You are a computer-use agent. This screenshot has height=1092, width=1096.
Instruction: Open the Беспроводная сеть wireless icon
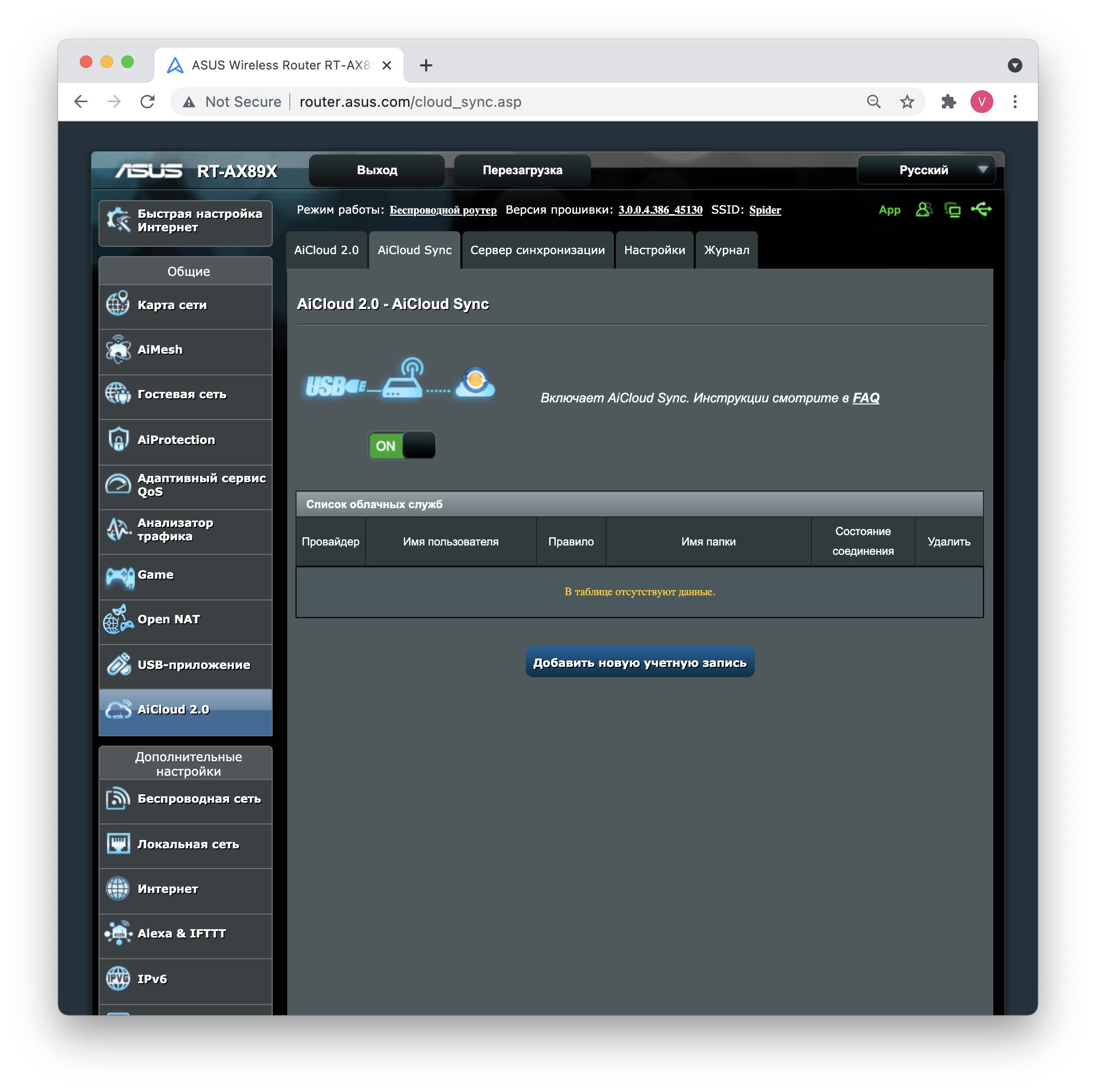118,799
